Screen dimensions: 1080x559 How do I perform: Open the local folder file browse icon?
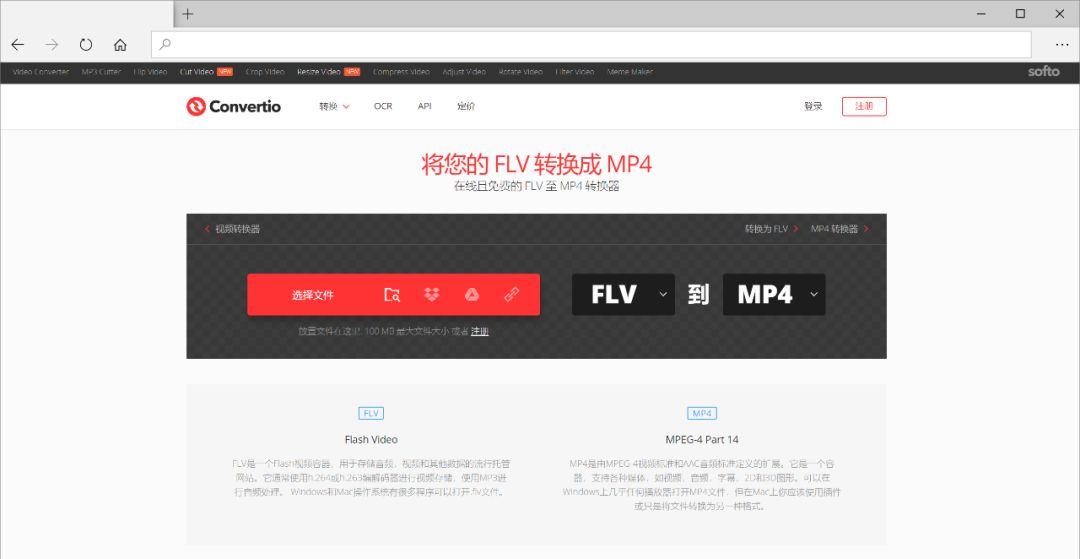392,295
